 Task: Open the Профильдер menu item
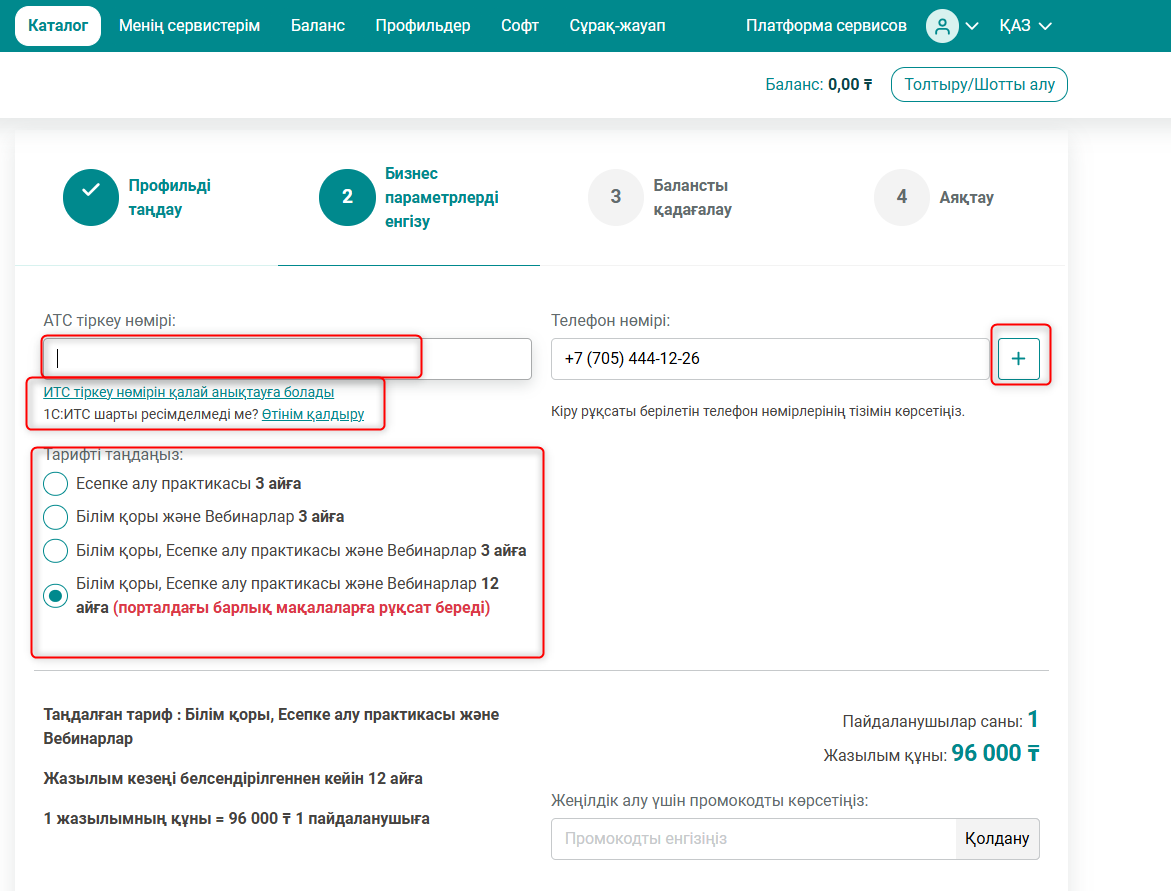(x=423, y=26)
